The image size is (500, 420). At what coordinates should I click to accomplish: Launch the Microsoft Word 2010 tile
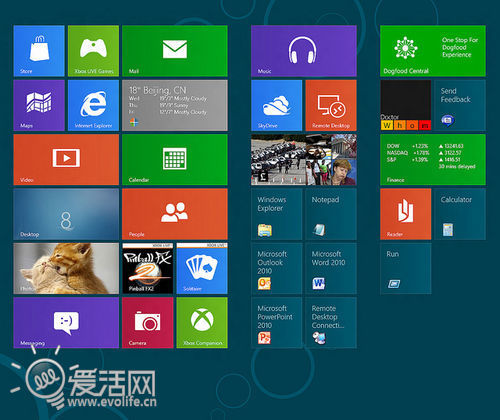click(x=331, y=268)
